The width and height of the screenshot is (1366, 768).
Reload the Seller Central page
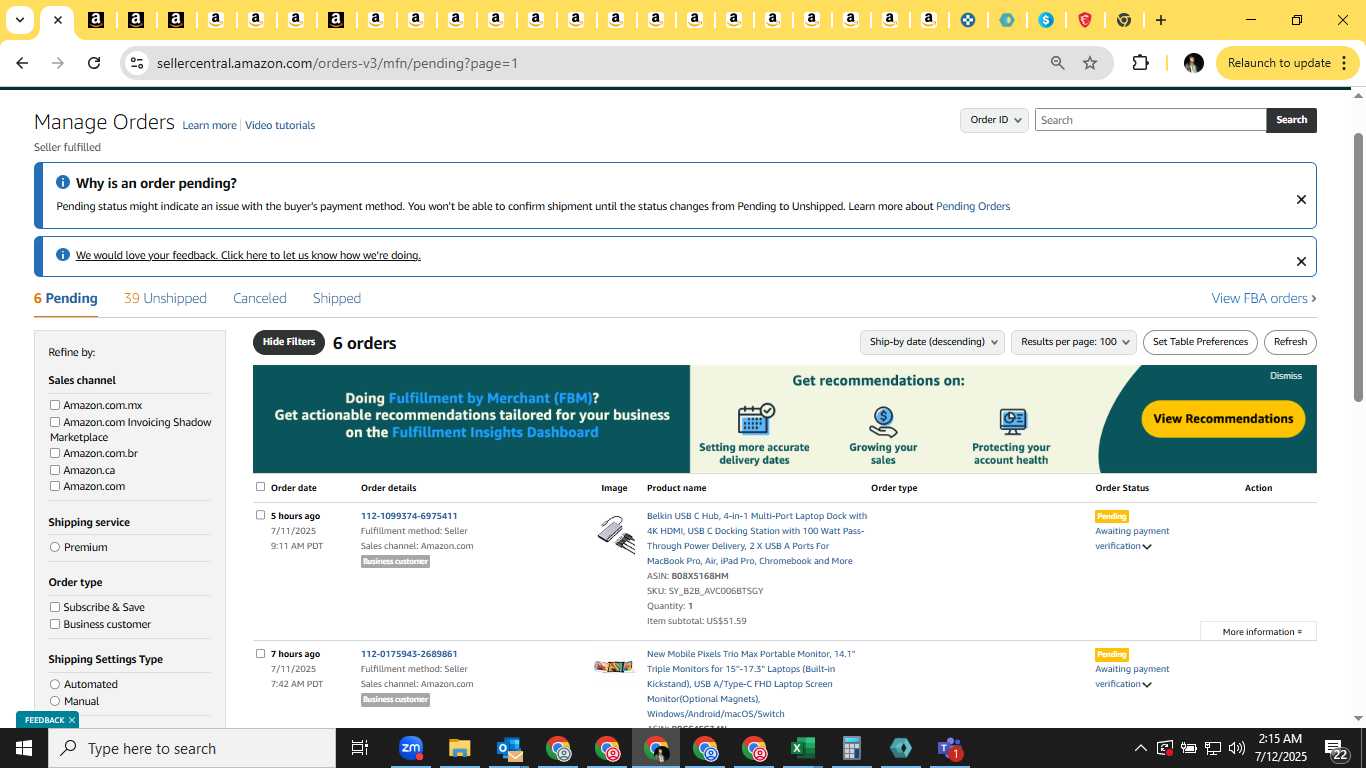tap(94, 63)
